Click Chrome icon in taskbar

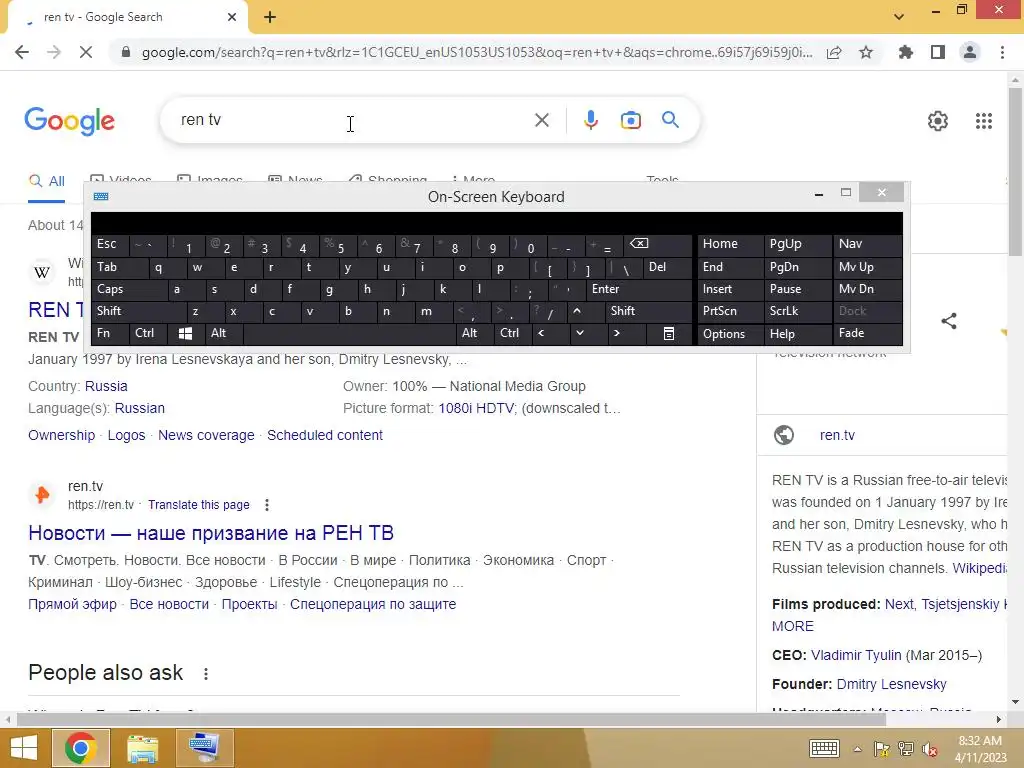pos(80,748)
